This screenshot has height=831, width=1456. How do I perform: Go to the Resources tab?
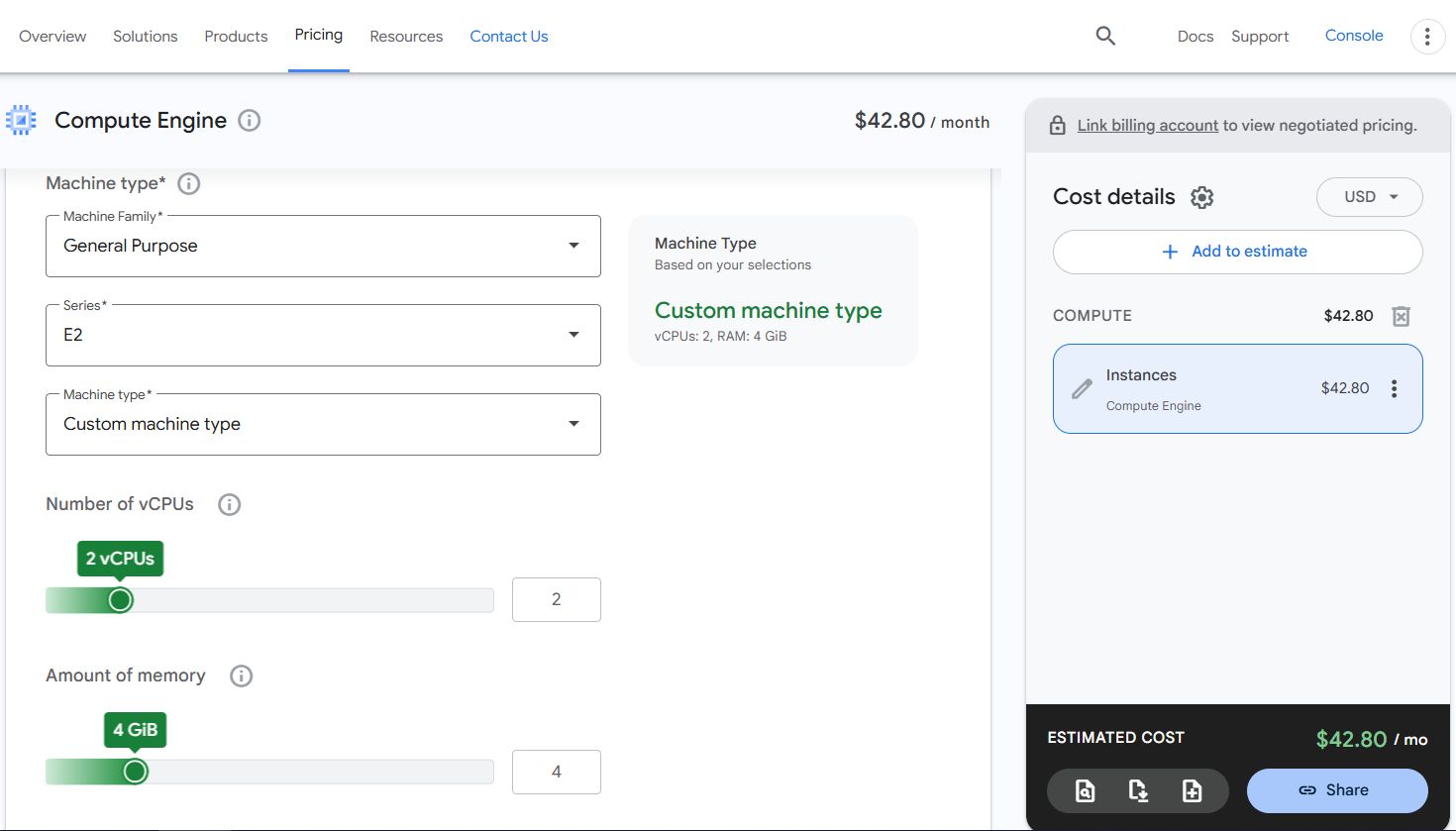click(406, 37)
